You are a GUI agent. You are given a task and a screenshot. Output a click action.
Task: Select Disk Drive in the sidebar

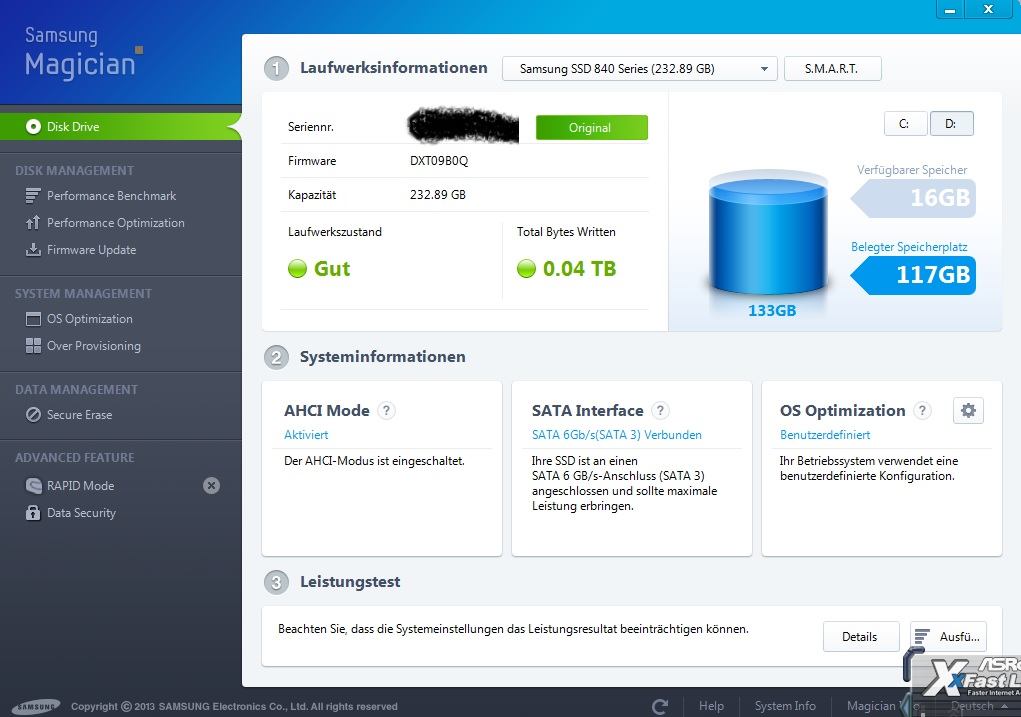click(x=120, y=126)
